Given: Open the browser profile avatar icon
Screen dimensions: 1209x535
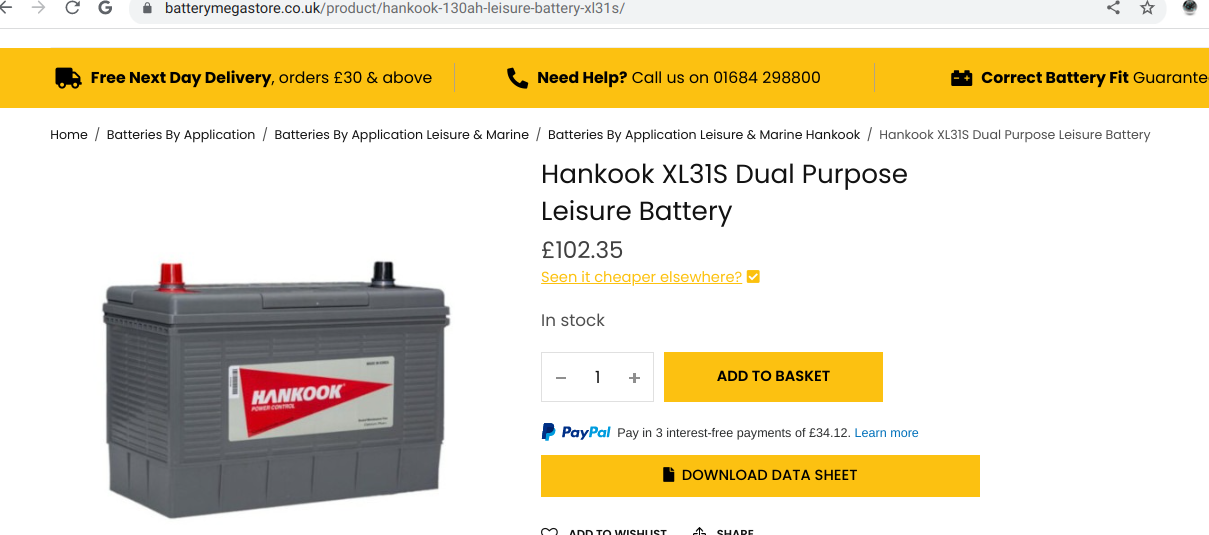Looking at the screenshot, I should coord(1190,7).
